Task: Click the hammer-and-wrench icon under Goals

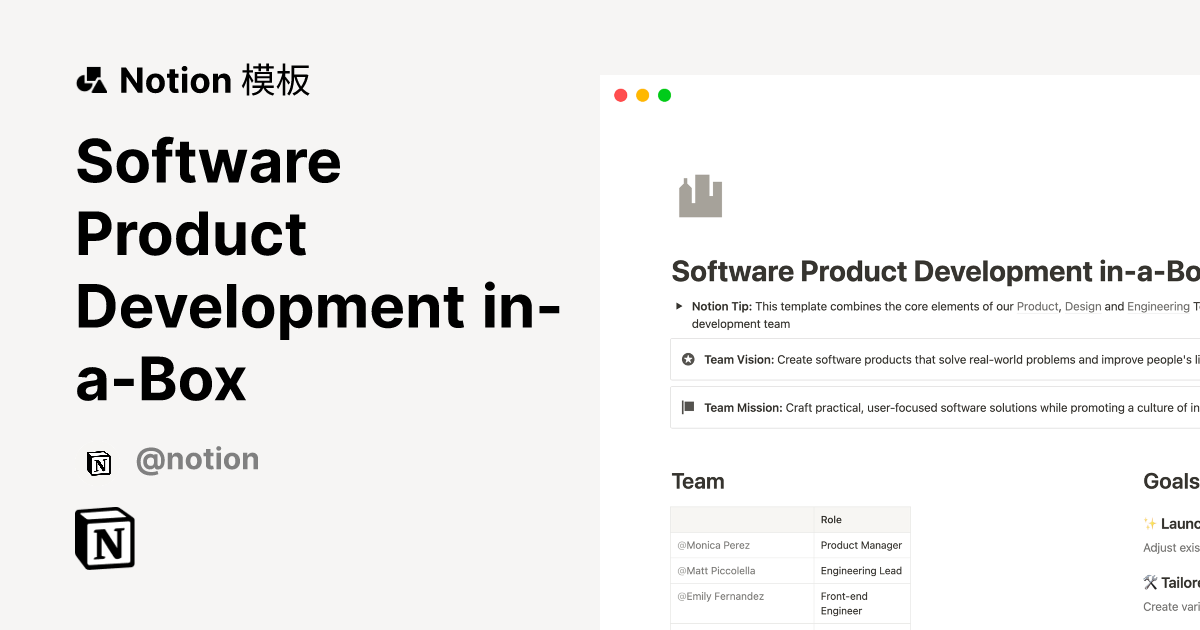Action: click(x=1150, y=582)
